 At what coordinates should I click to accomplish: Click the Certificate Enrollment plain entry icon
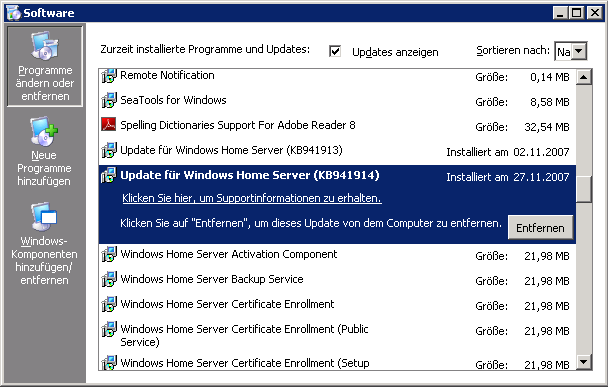pyautogui.click(x=109, y=304)
